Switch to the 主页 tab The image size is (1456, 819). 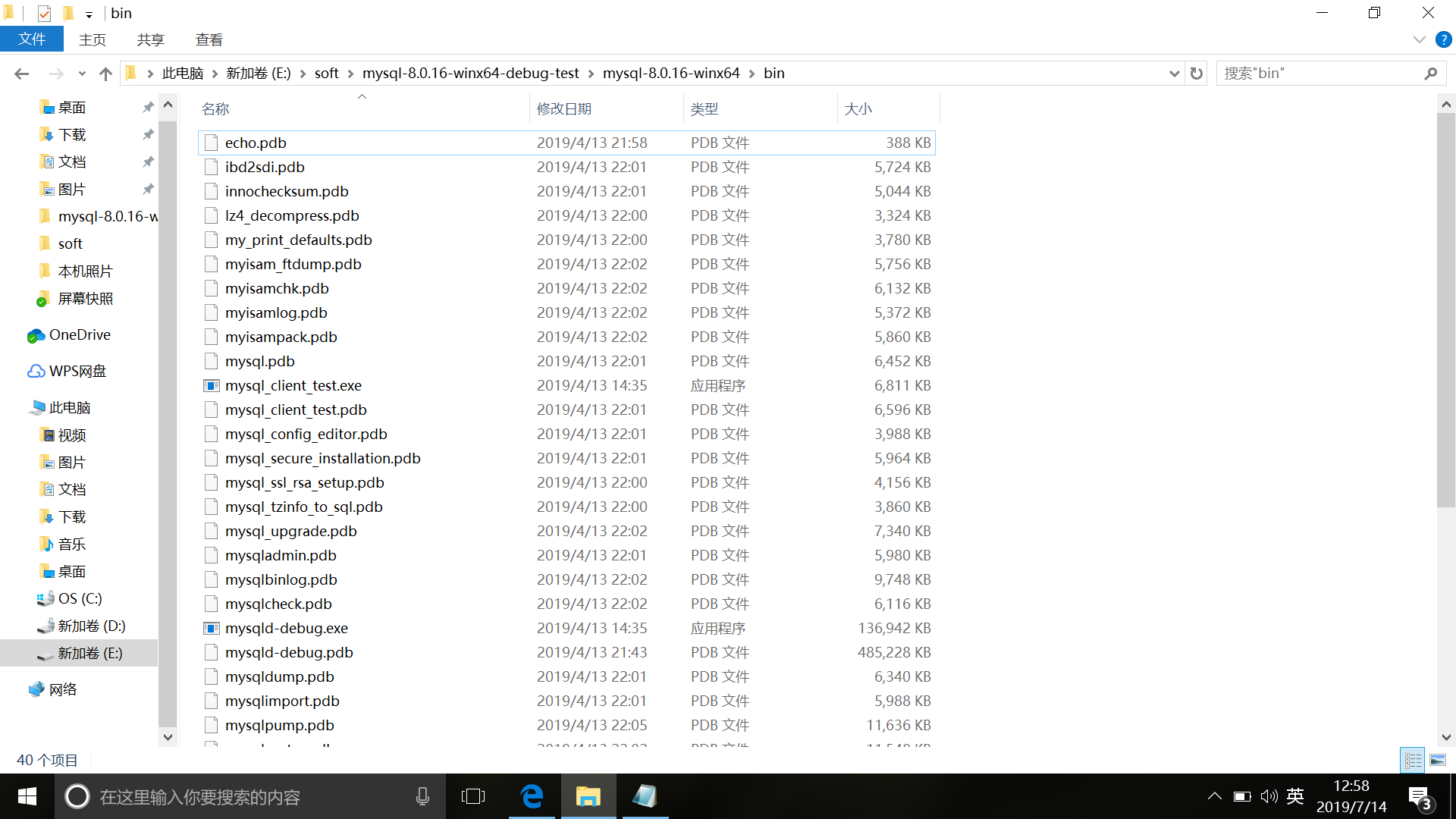[x=93, y=39]
